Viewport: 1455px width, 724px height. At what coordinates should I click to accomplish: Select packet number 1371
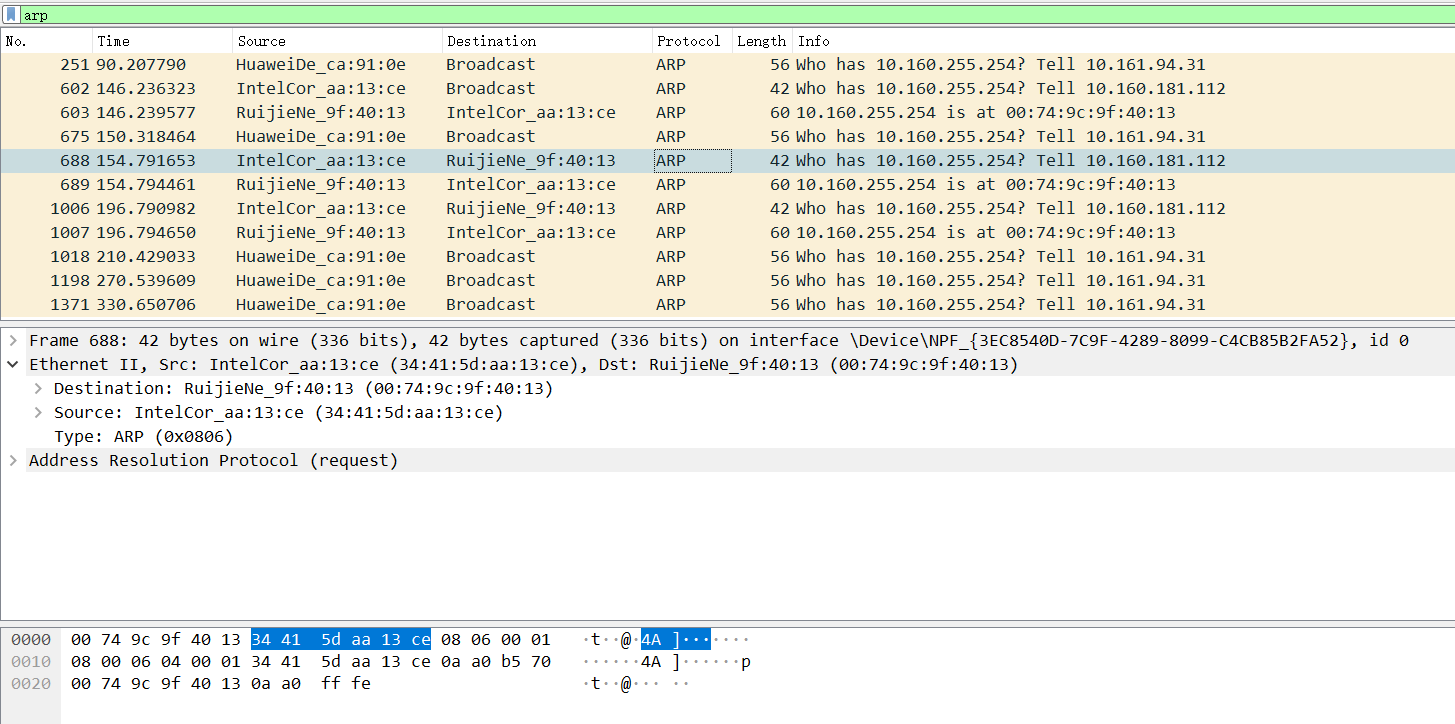click(727, 305)
